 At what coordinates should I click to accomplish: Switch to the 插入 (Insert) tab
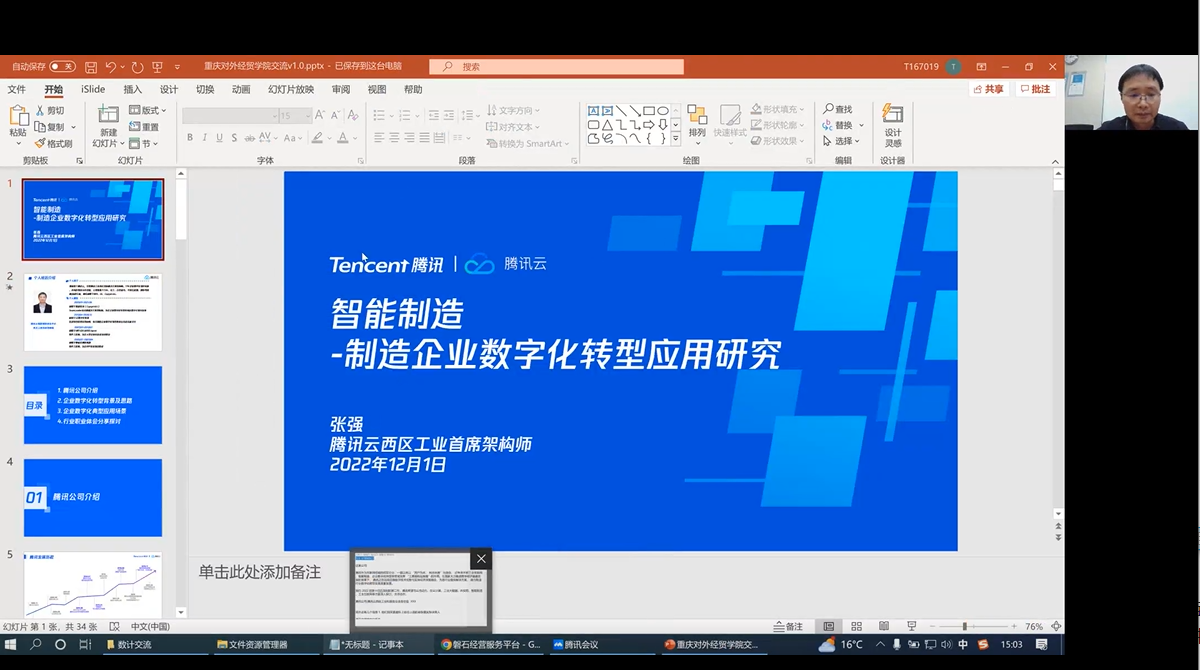[133, 89]
